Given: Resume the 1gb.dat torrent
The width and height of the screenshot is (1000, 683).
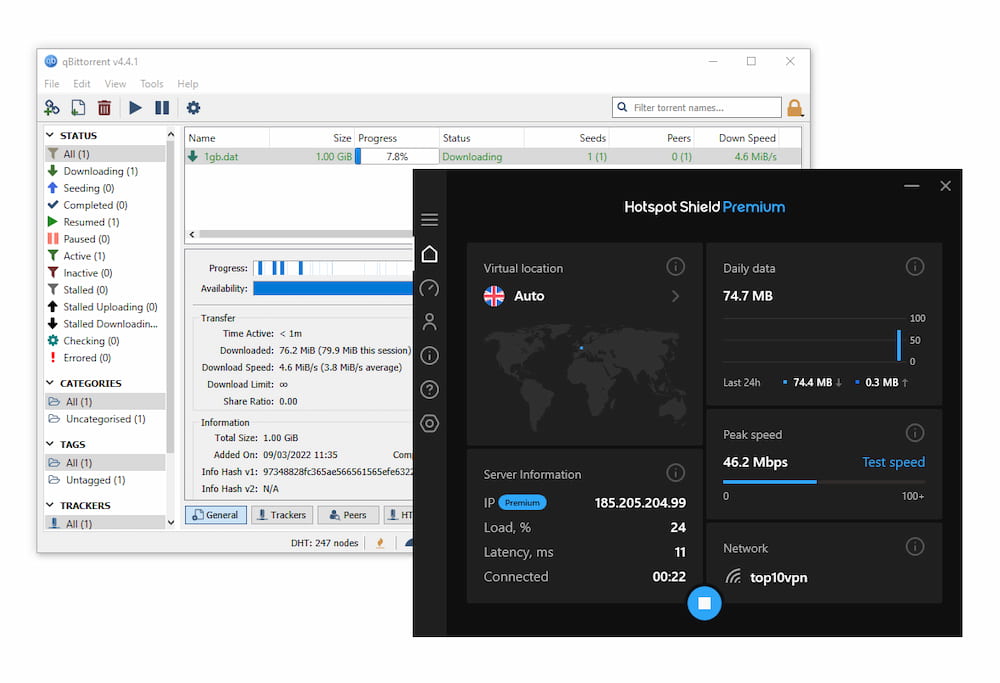Looking at the screenshot, I should (135, 107).
